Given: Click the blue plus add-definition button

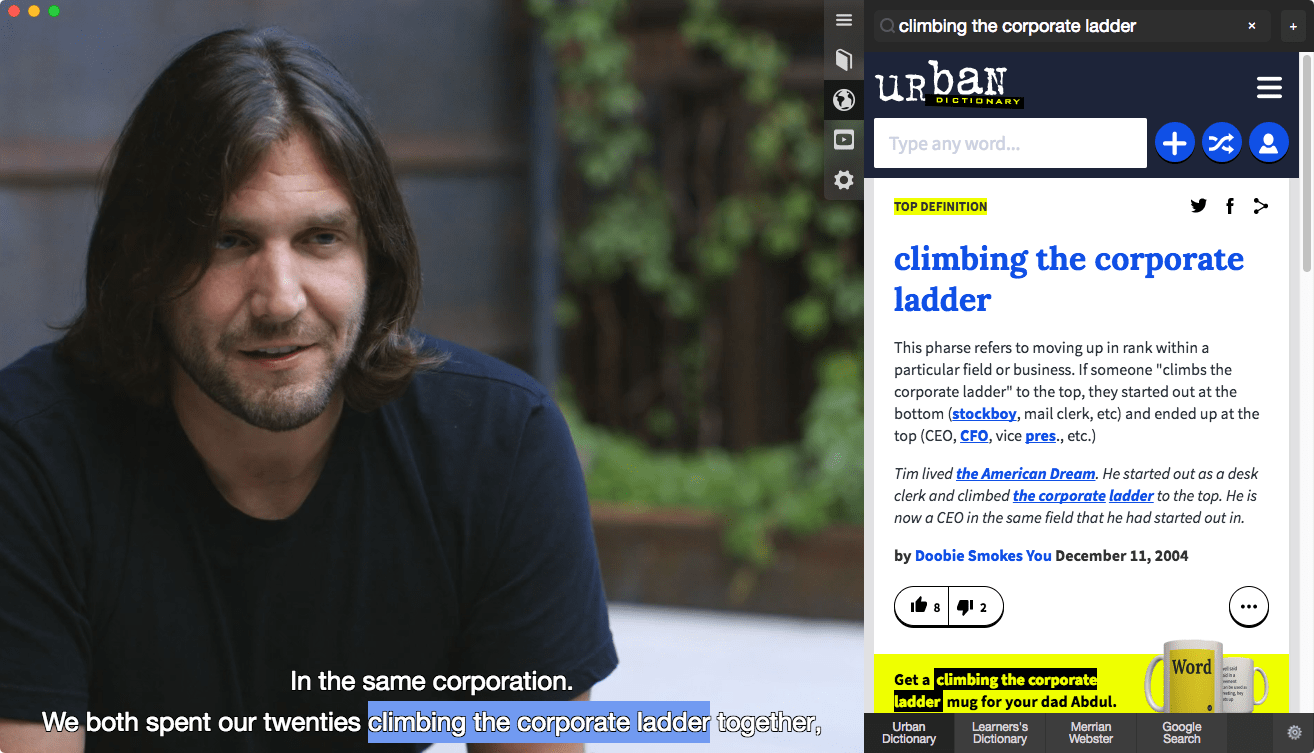Looking at the screenshot, I should click(1175, 143).
